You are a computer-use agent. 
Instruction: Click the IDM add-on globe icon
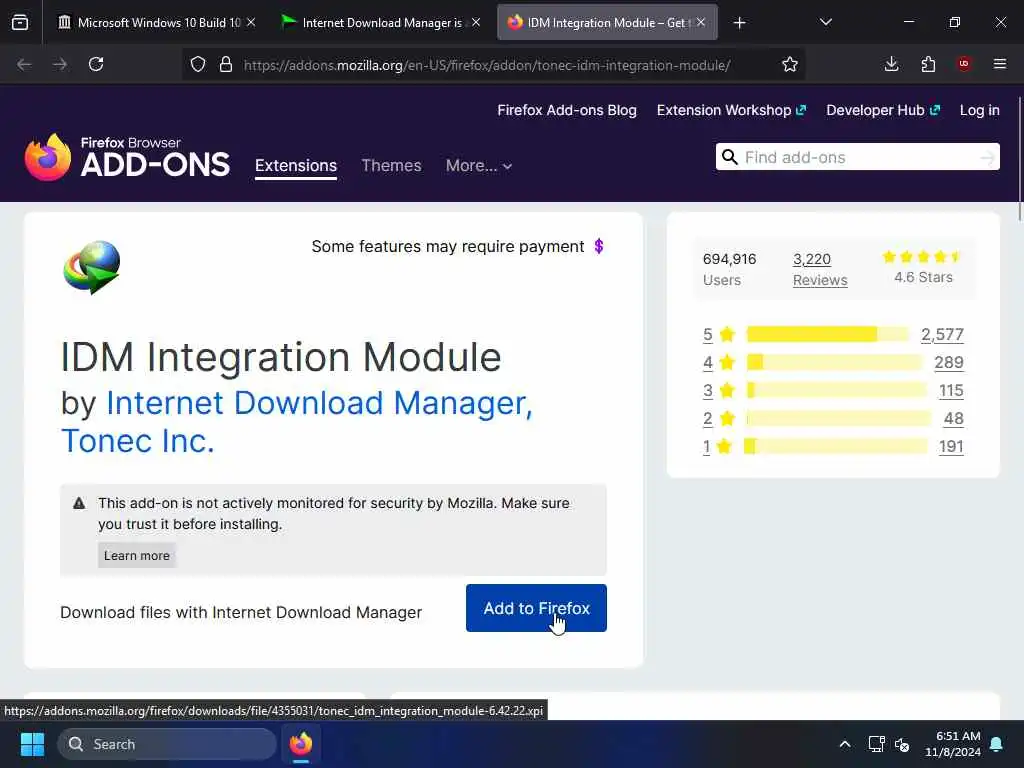pyautogui.click(x=92, y=267)
